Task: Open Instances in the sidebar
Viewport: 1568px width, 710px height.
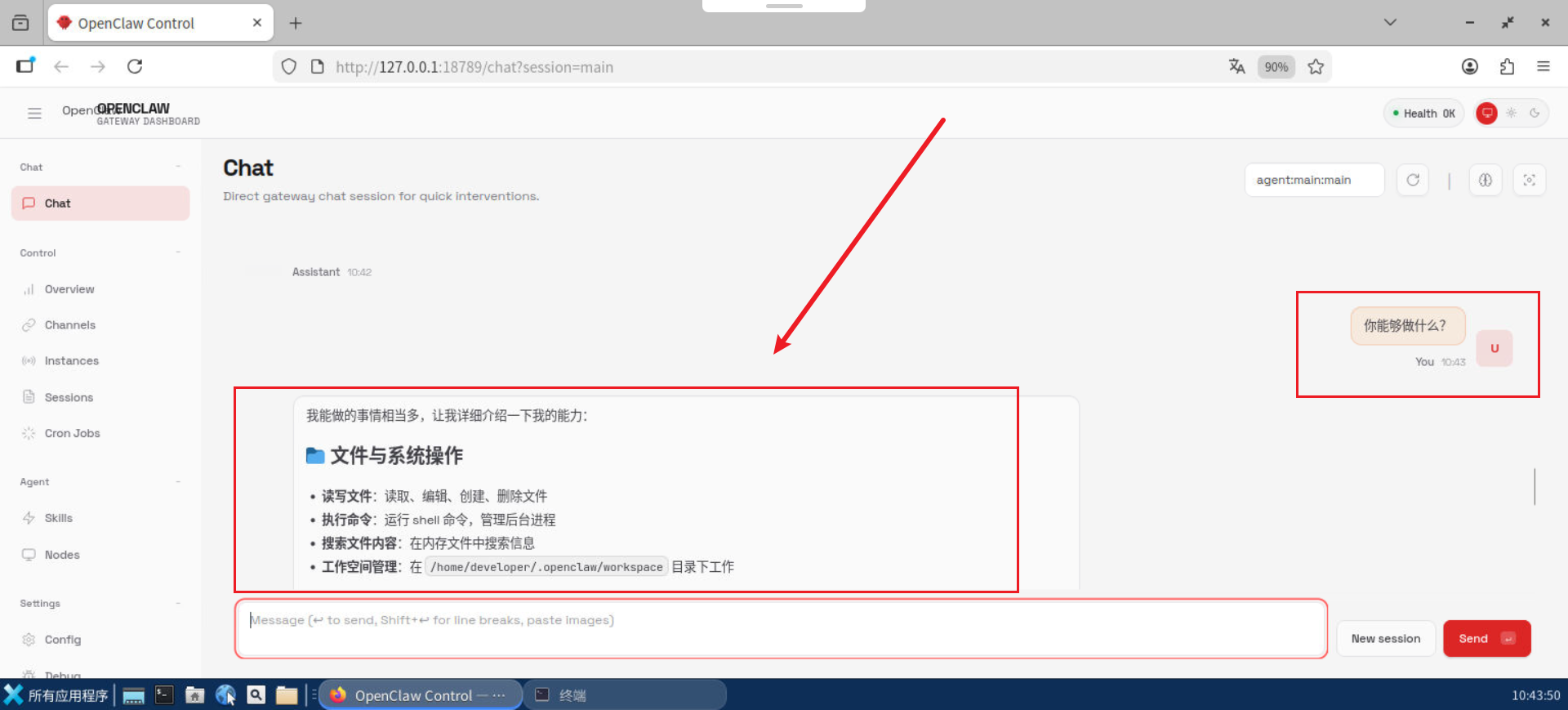Action: point(100,361)
